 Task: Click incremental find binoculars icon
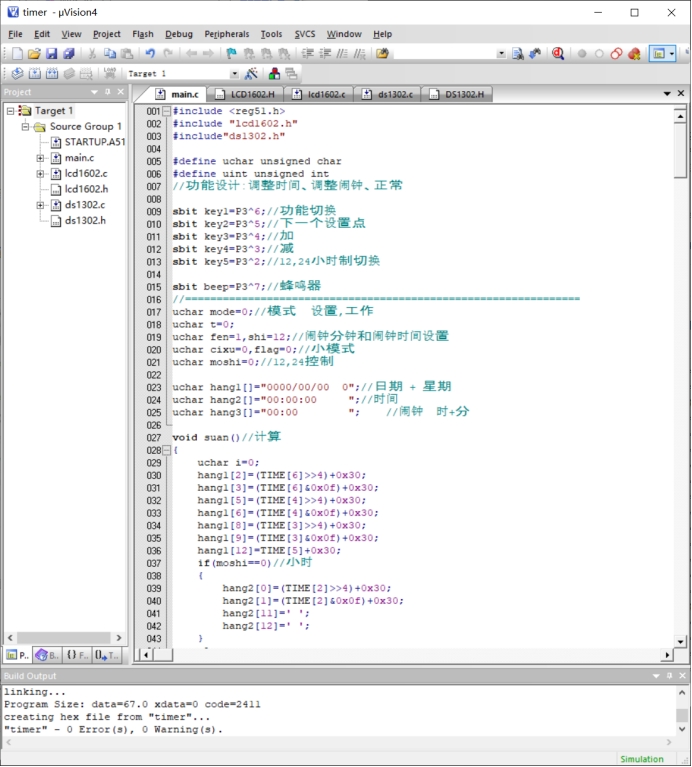(536, 53)
